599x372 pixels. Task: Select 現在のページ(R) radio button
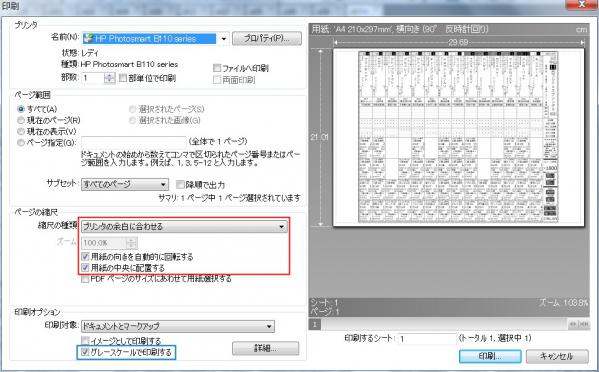pos(21,120)
